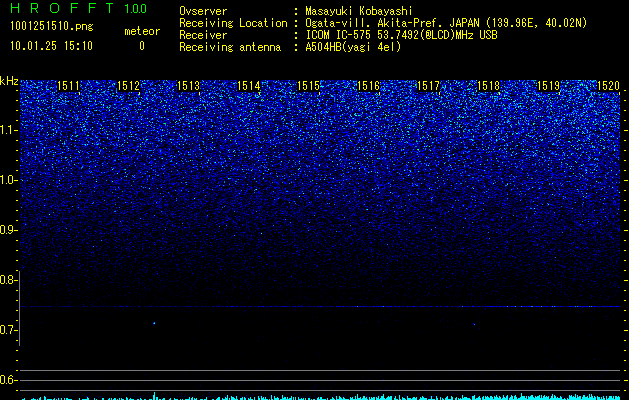Select the Ogata-vill. Akita-Pref. JAPAN location text
Screen dimensions: 629x400
tap(446, 23)
